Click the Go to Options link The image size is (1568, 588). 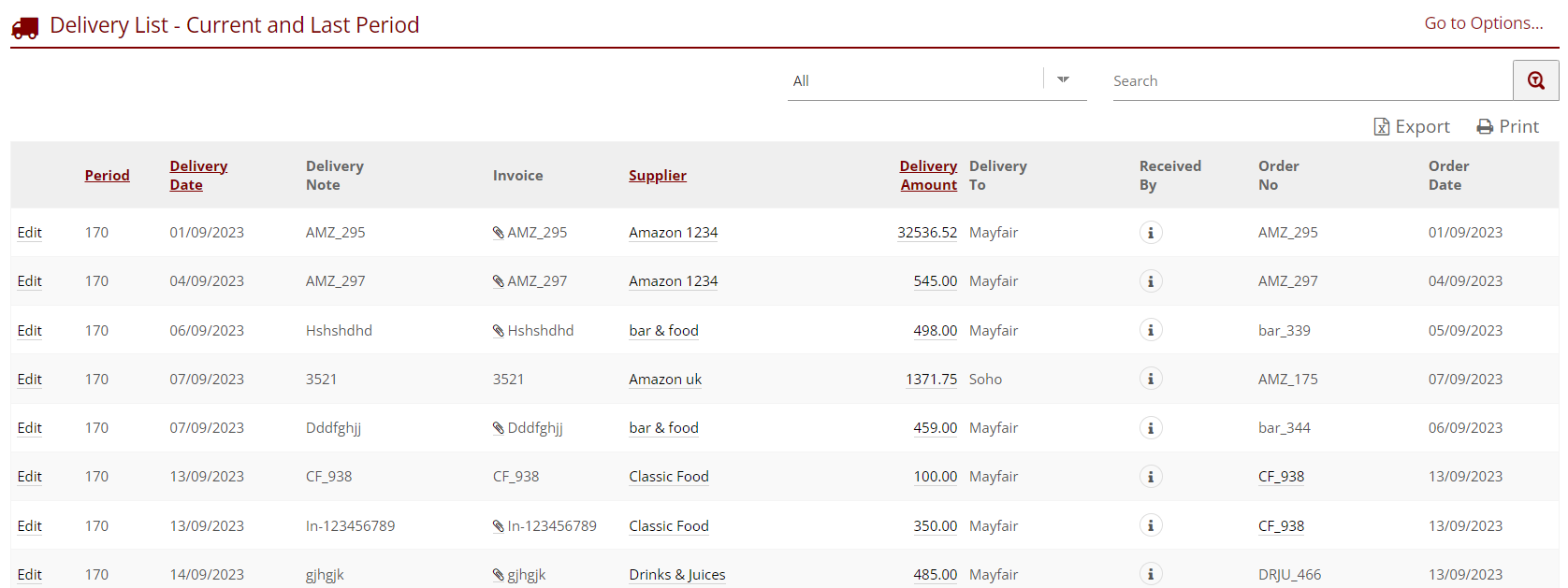1483,23
